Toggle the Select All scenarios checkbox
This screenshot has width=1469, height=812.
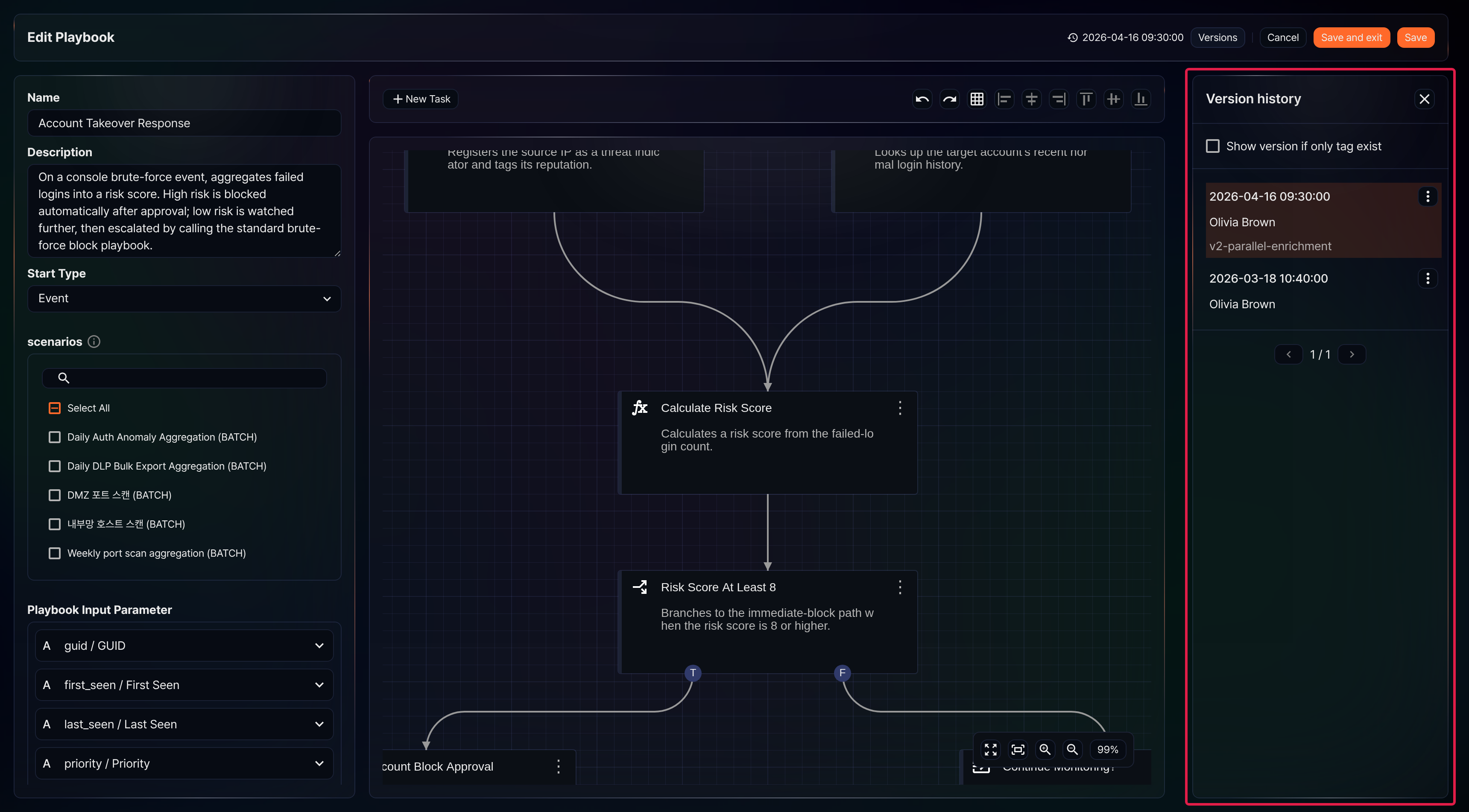click(55, 408)
